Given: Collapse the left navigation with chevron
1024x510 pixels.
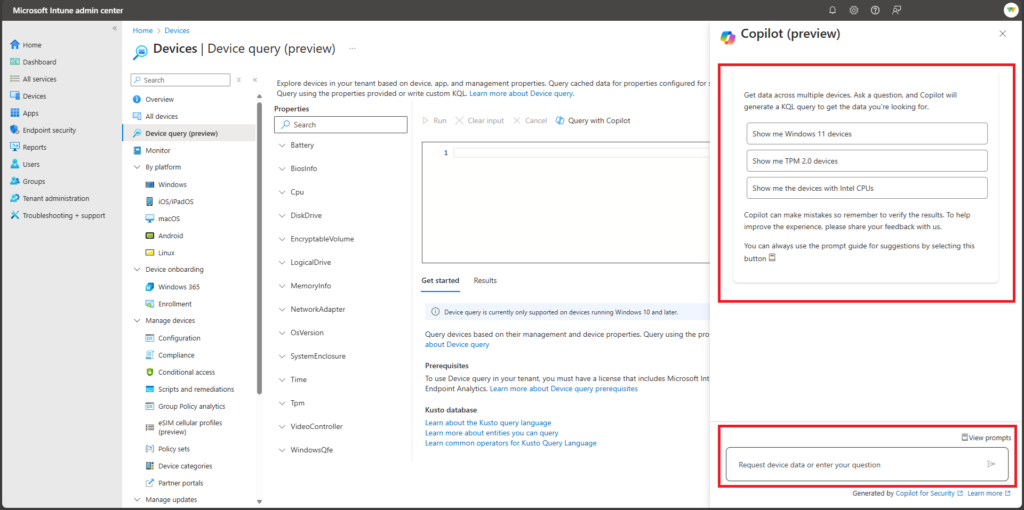Looking at the screenshot, I should (x=114, y=28).
